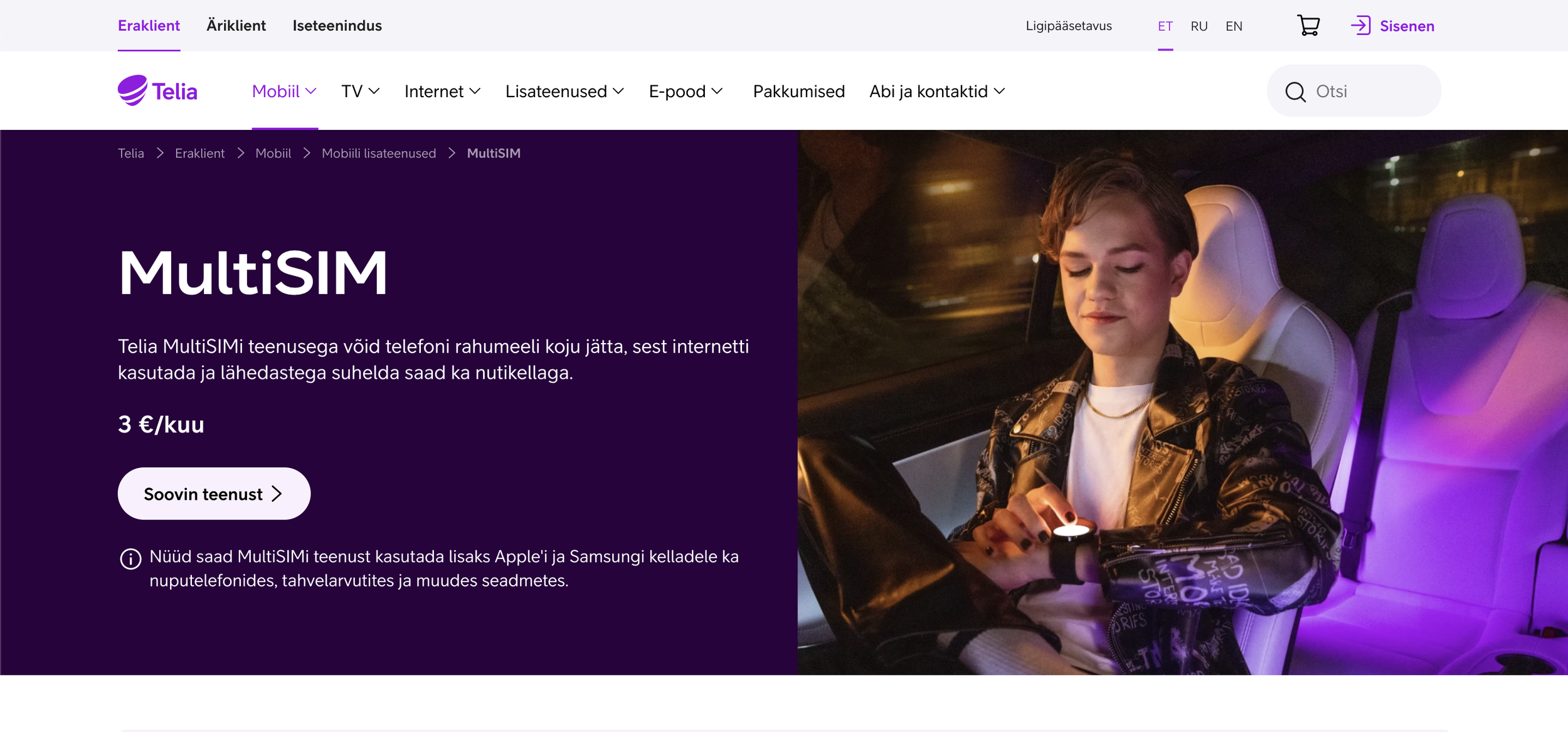Open the E-pood dropdown
1568x732 pixels.
(x=686, y=92)
